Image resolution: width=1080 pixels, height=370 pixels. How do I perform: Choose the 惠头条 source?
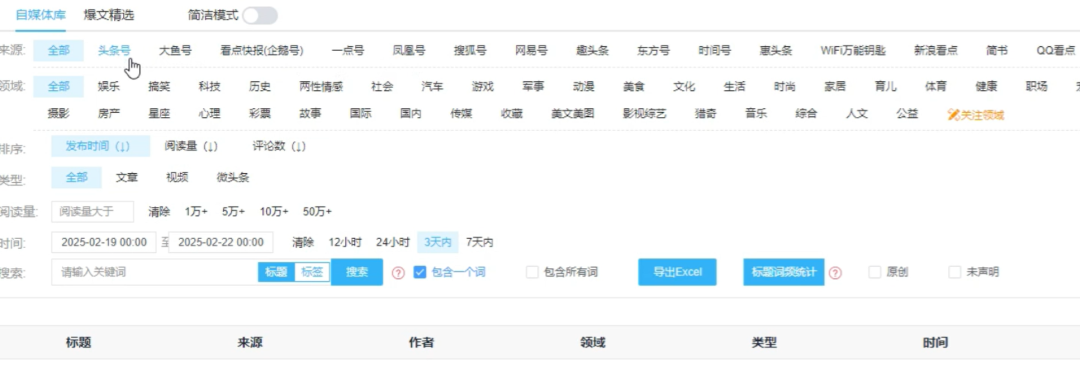coord(776,50)
